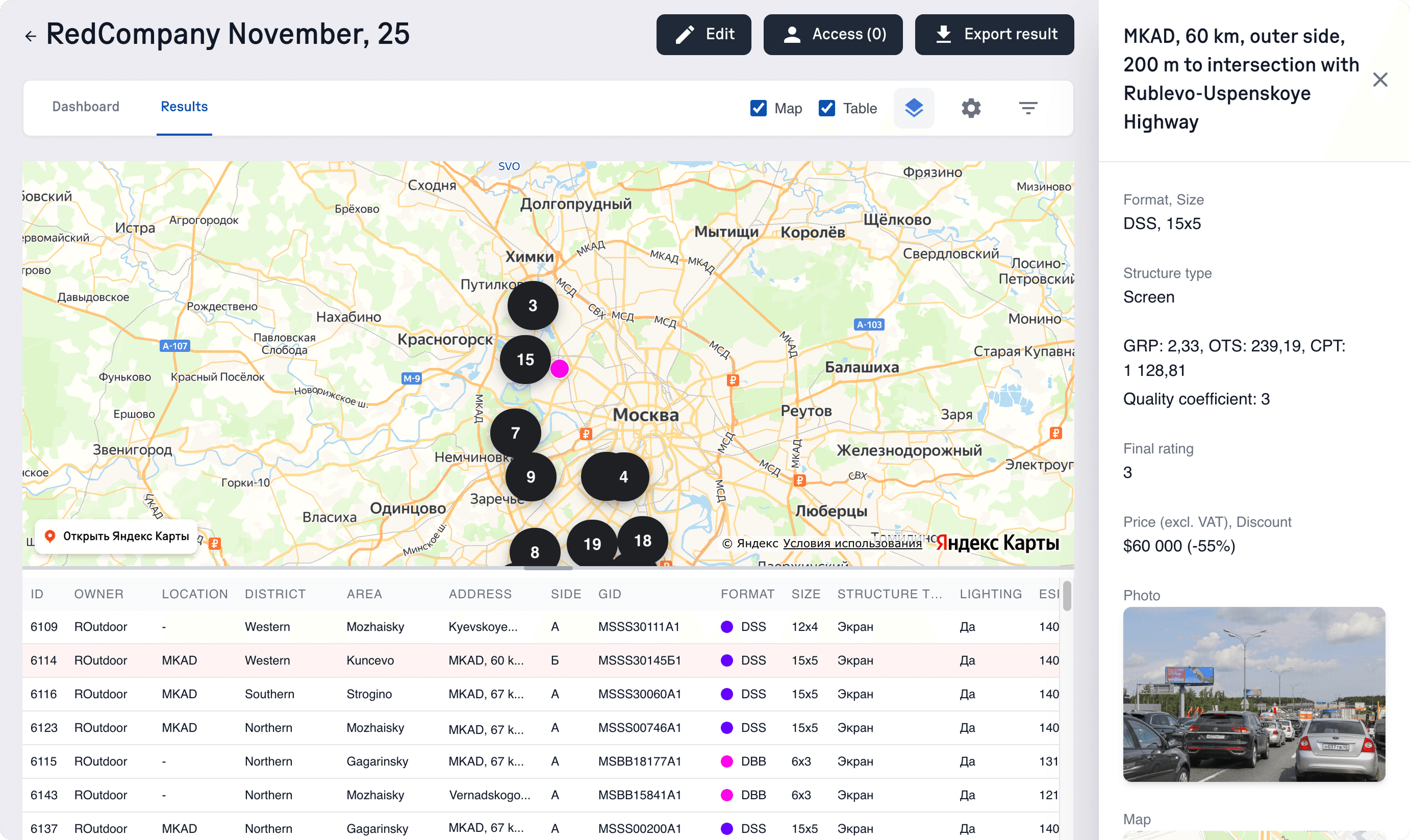Click the Strogino area cell
The width and height of the screenshot is (1410, 840).
(369, 694)
